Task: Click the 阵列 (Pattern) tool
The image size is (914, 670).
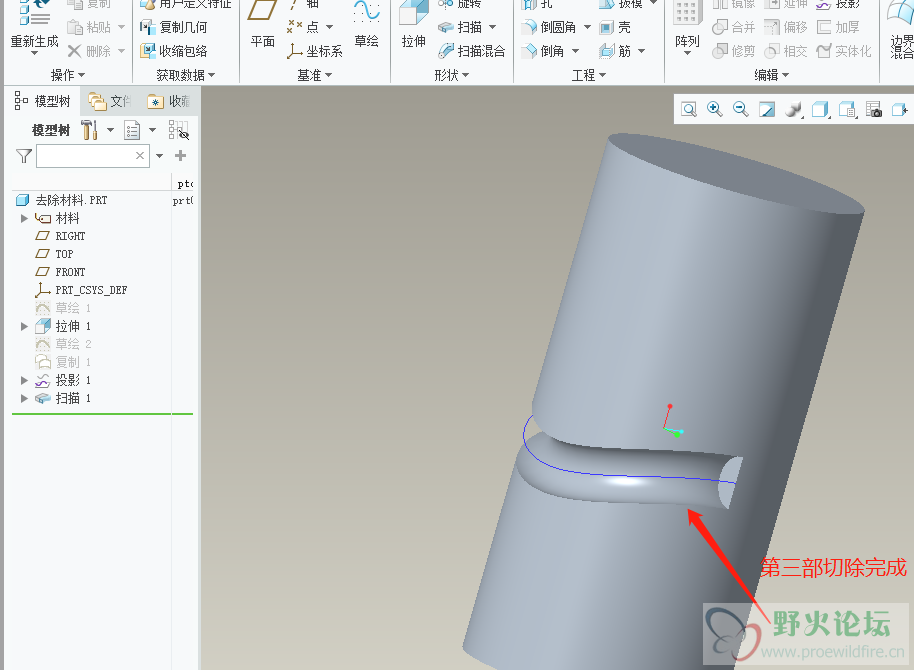Action: (x=687, y=26)
